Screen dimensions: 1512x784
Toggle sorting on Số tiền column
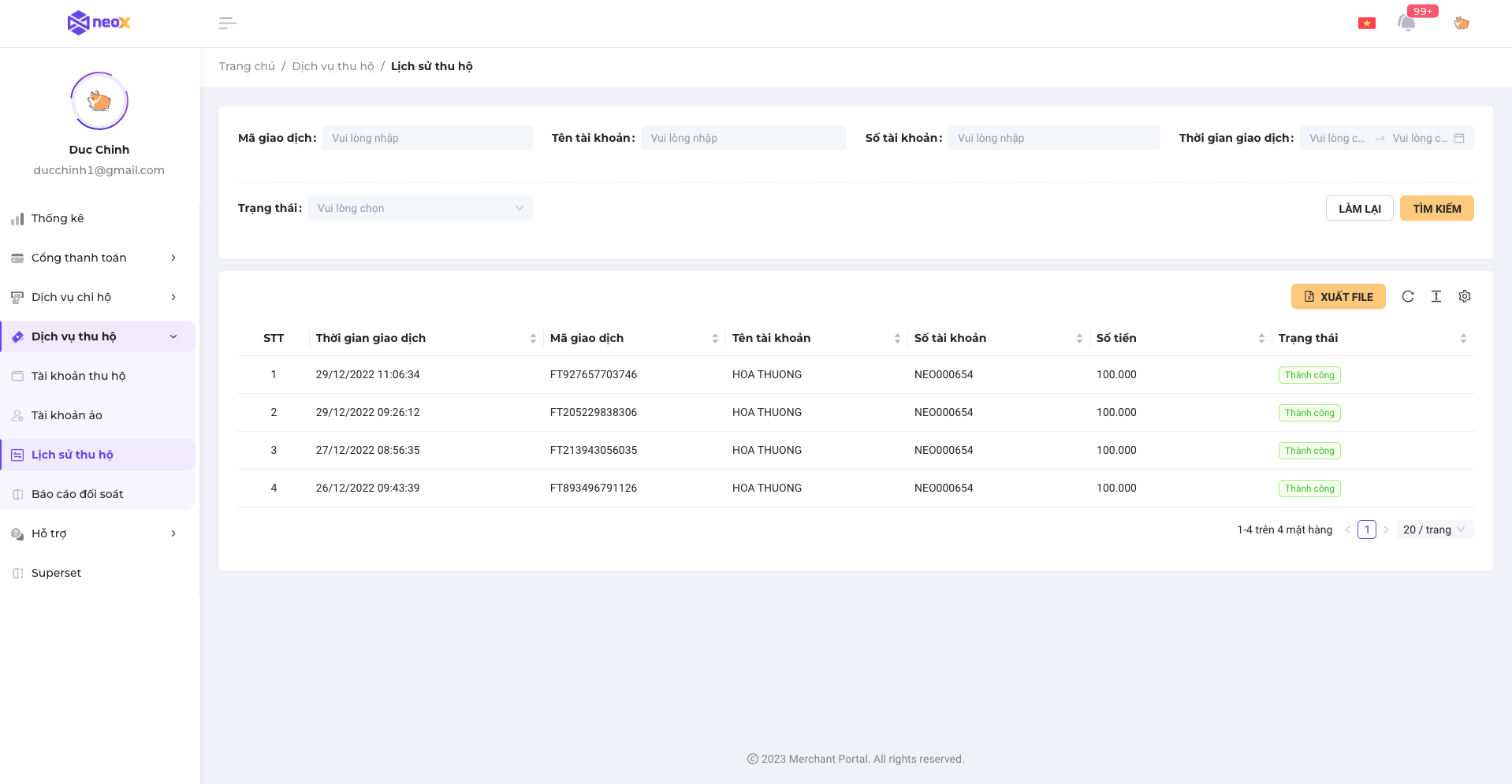coord(1261,338)
